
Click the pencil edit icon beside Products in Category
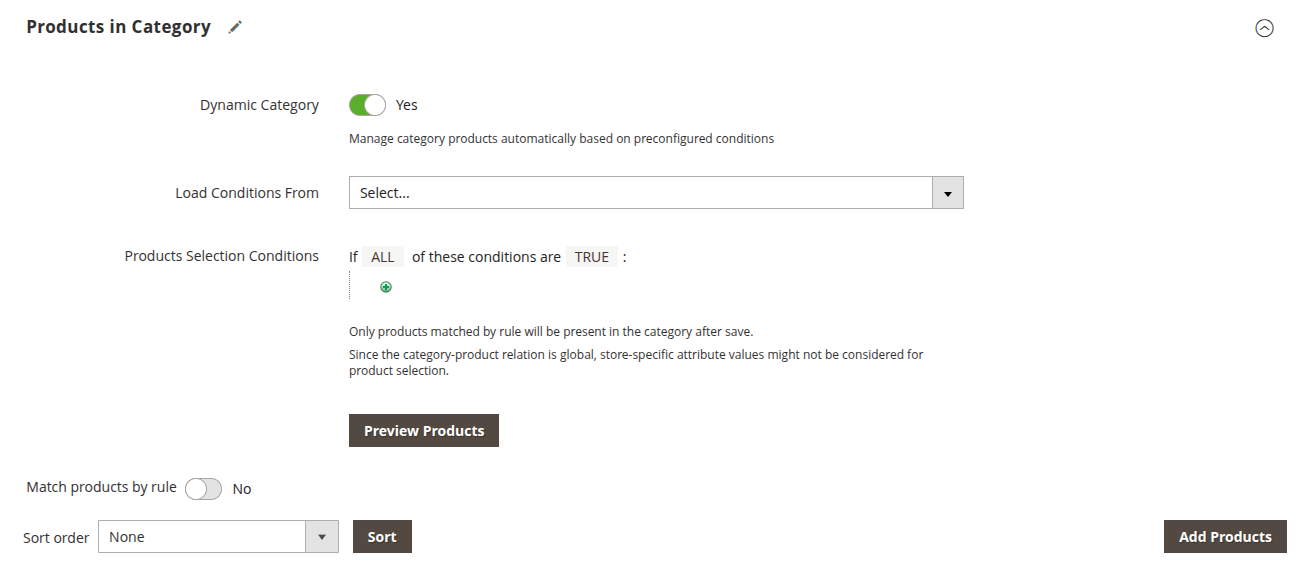[x=235, y=28]
